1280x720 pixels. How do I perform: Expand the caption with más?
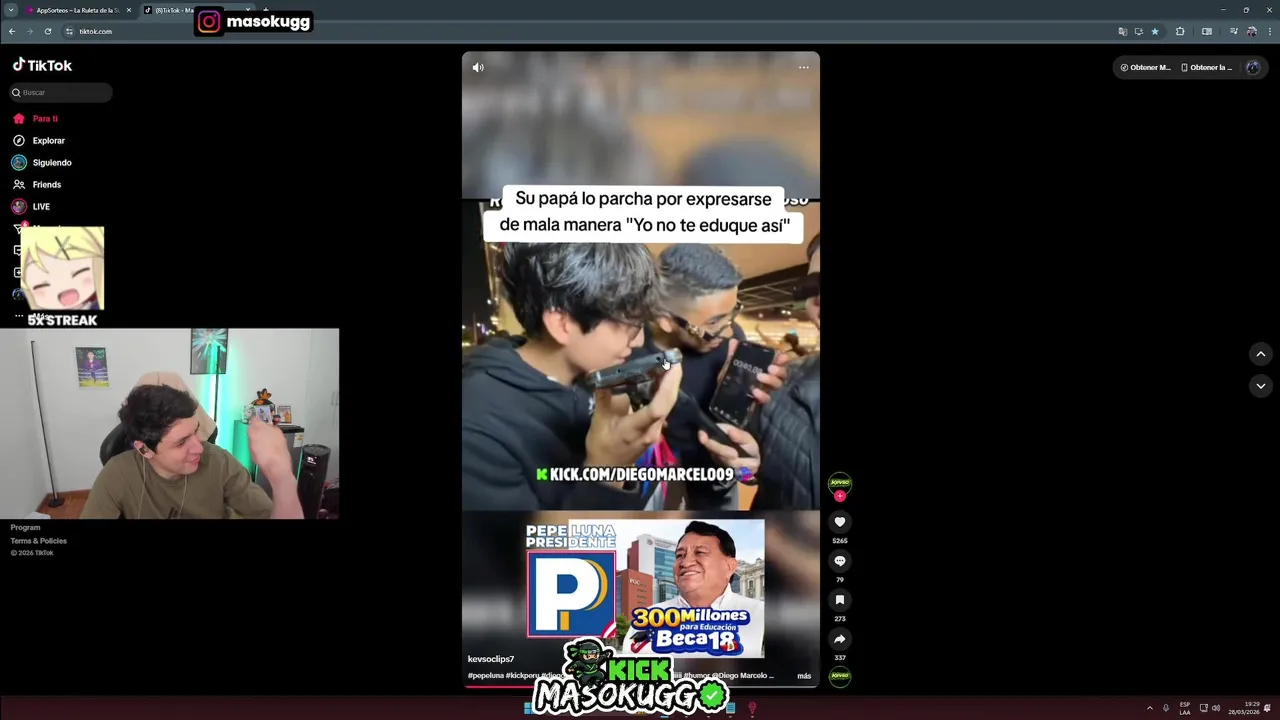pos(804,676)
